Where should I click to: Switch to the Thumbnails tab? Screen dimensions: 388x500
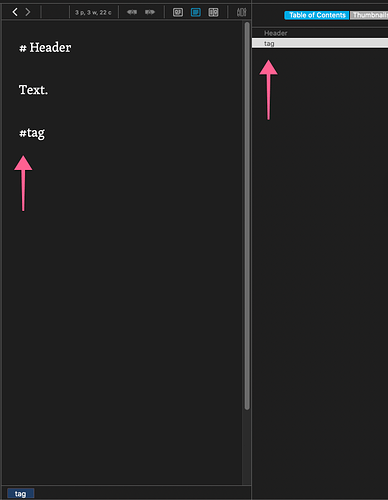click(x=369, y=15)
